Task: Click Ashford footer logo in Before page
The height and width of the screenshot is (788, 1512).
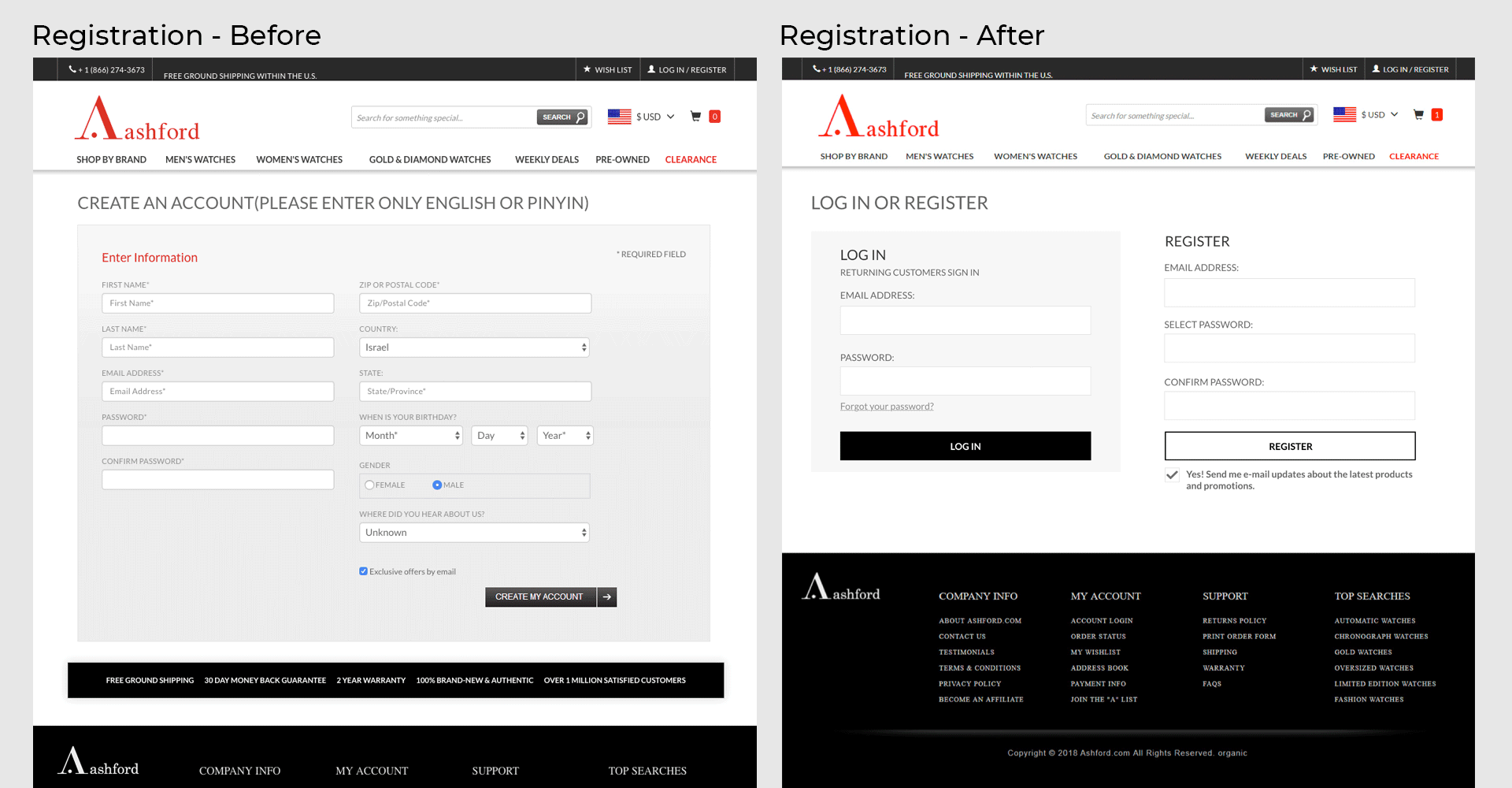Action: tap(98, 761)
